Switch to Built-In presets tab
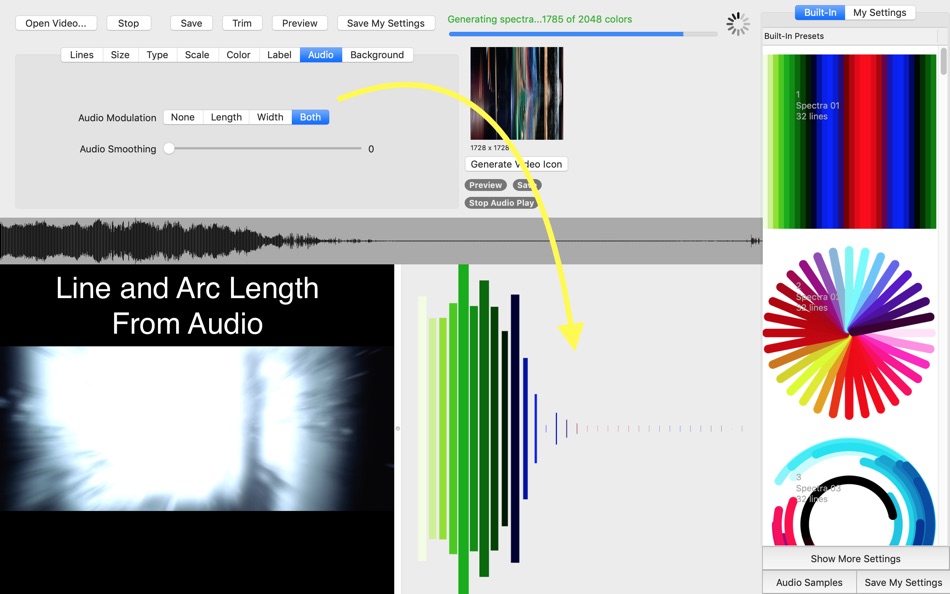The image size is (950, 594). 820,12
